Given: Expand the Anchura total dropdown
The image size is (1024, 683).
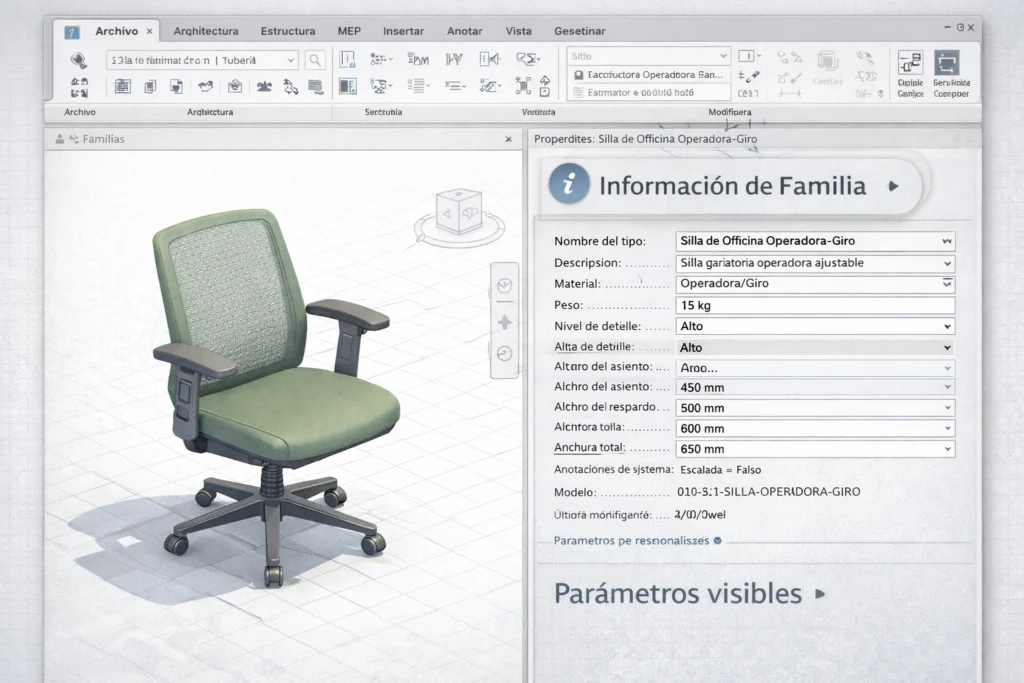Looking at the screenshot, I should pyautogui.click(x=948, y=449).
